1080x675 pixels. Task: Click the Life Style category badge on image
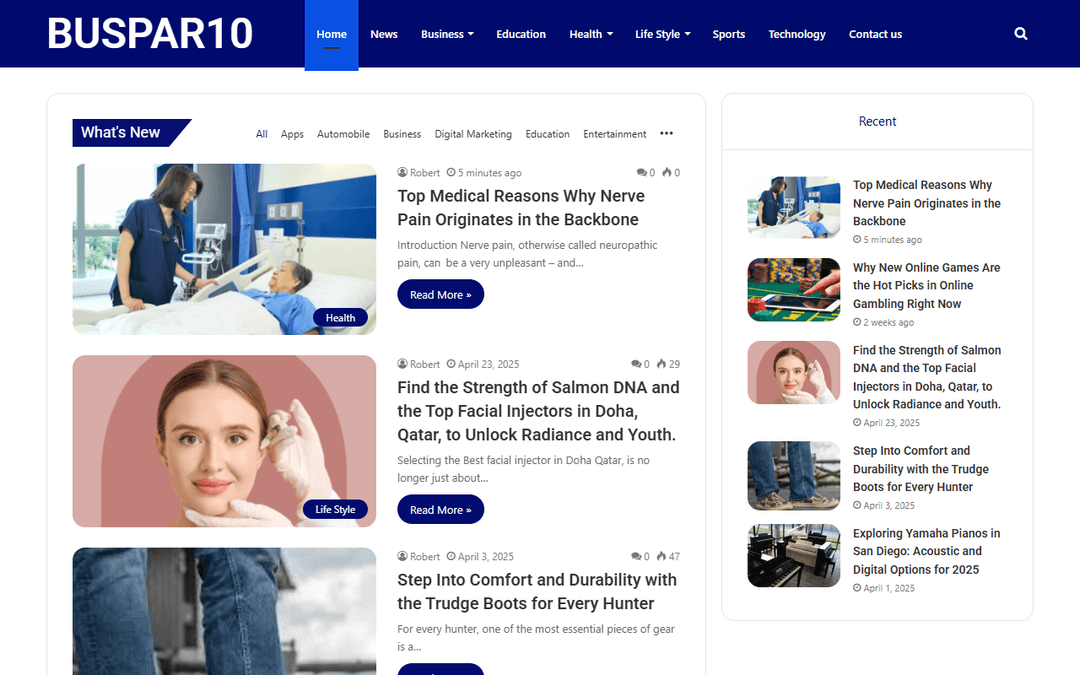coord(335,509)
